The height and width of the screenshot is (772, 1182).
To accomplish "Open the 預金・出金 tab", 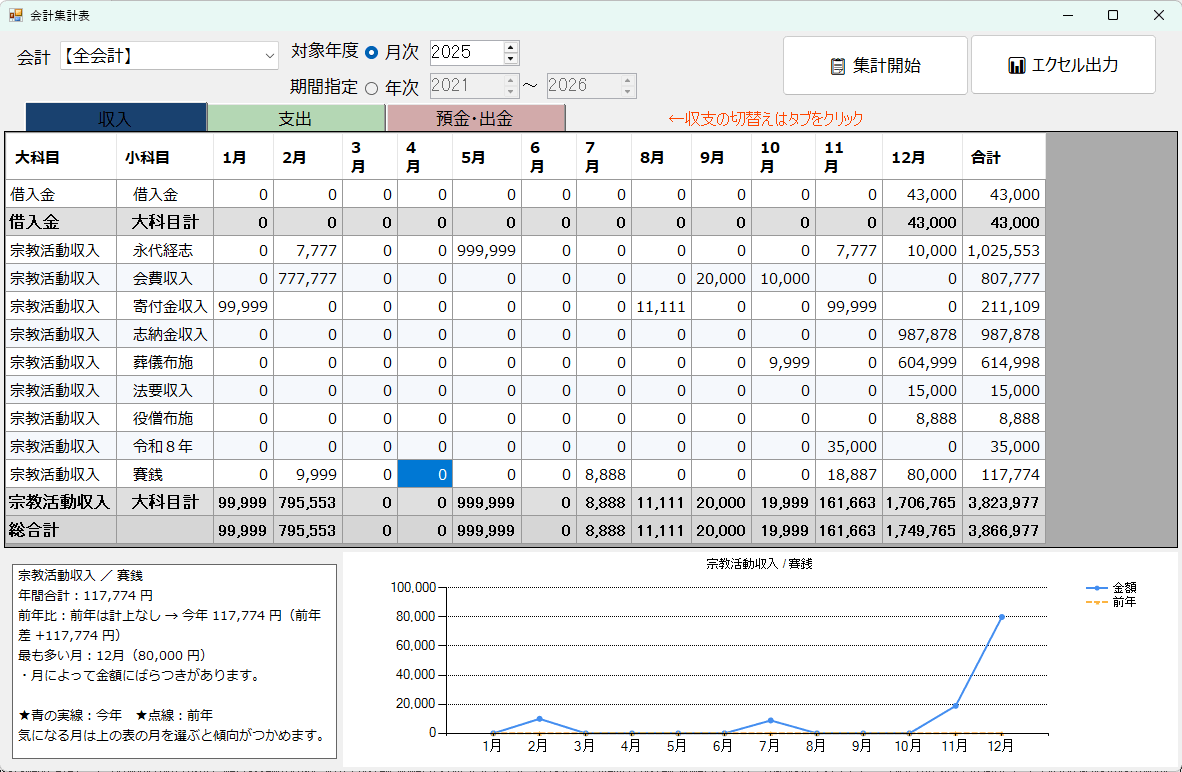I will point(475,118).
